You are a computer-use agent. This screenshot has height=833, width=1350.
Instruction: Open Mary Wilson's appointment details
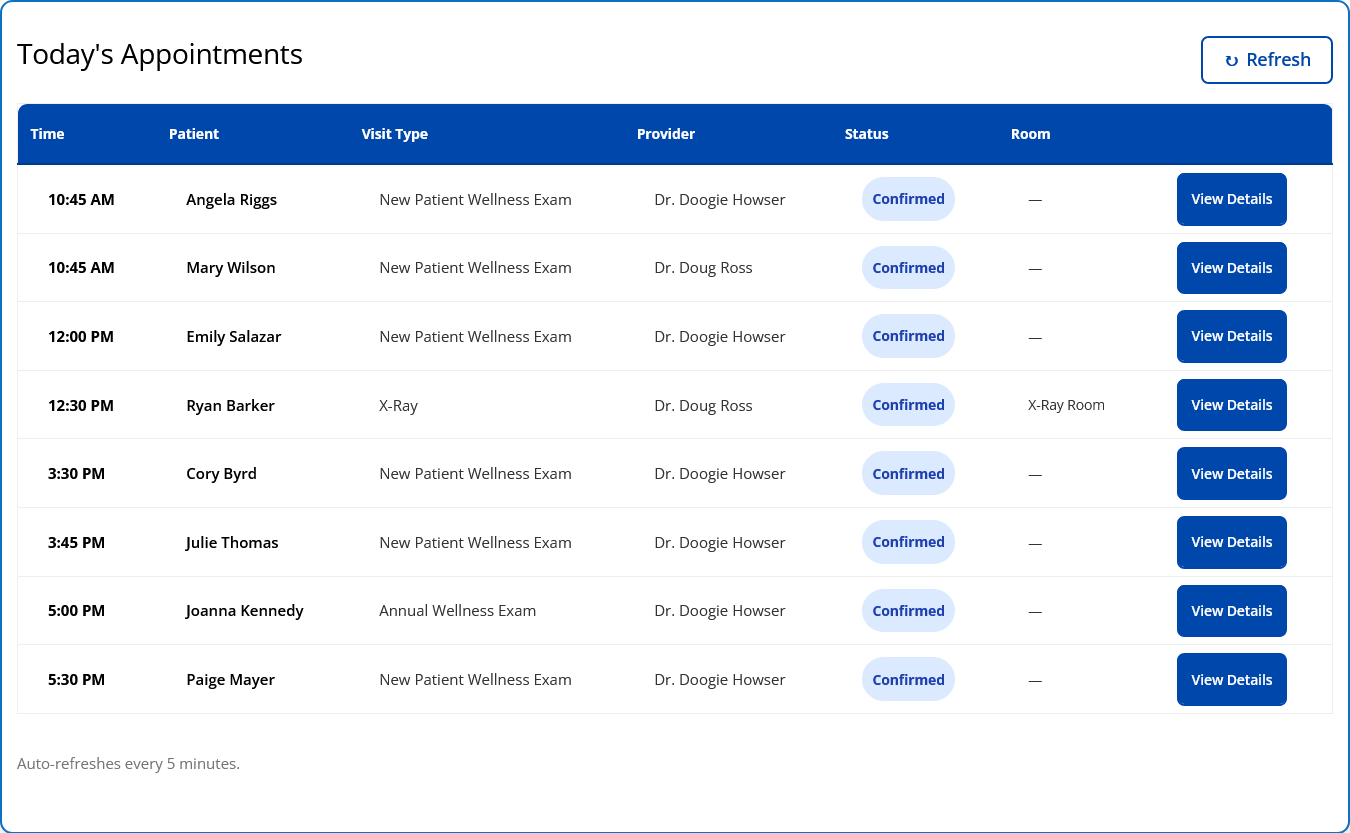pyautogui.click(x=1231, y=268)
